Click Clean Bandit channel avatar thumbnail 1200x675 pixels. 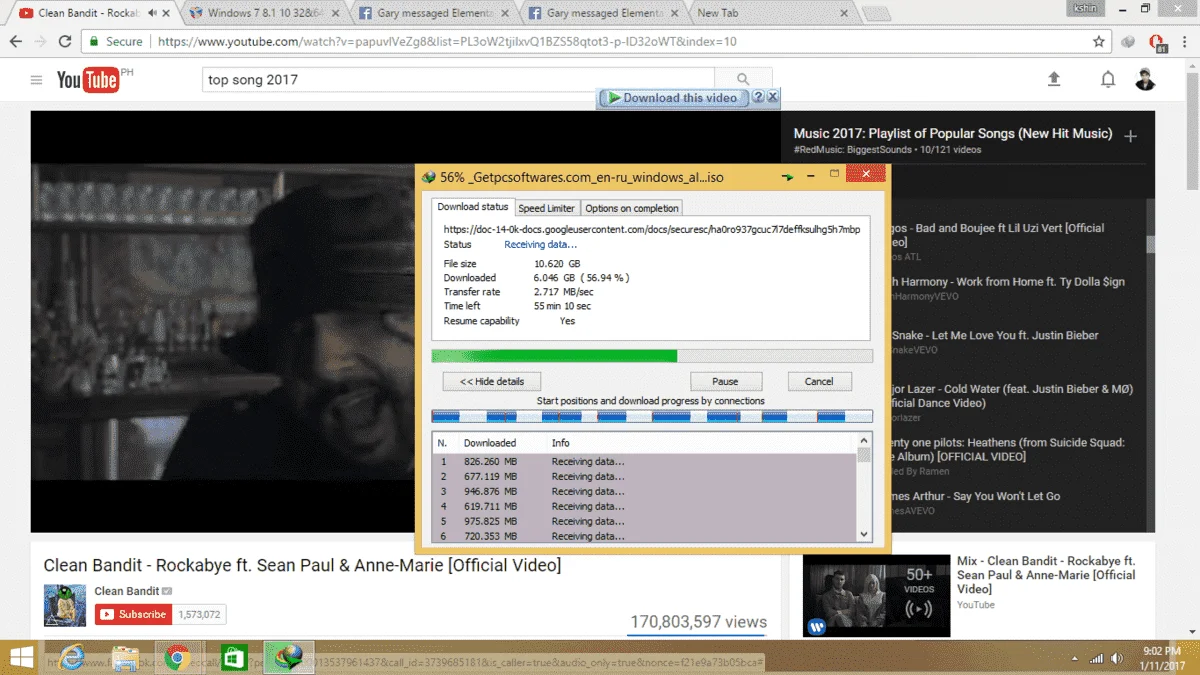click(65, 605)
